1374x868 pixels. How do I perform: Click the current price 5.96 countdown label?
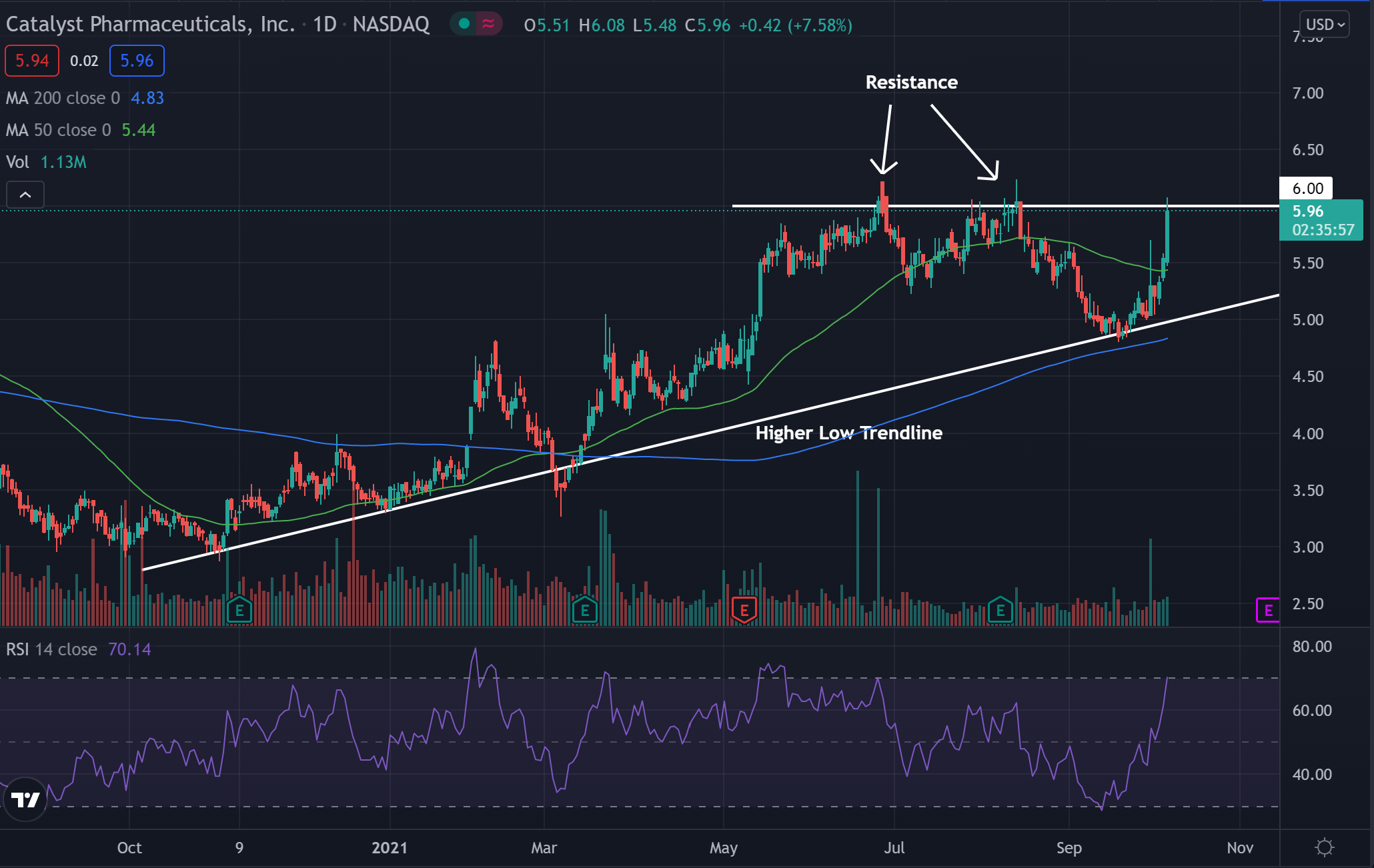pyautogui.click(x=1321, y=220)
